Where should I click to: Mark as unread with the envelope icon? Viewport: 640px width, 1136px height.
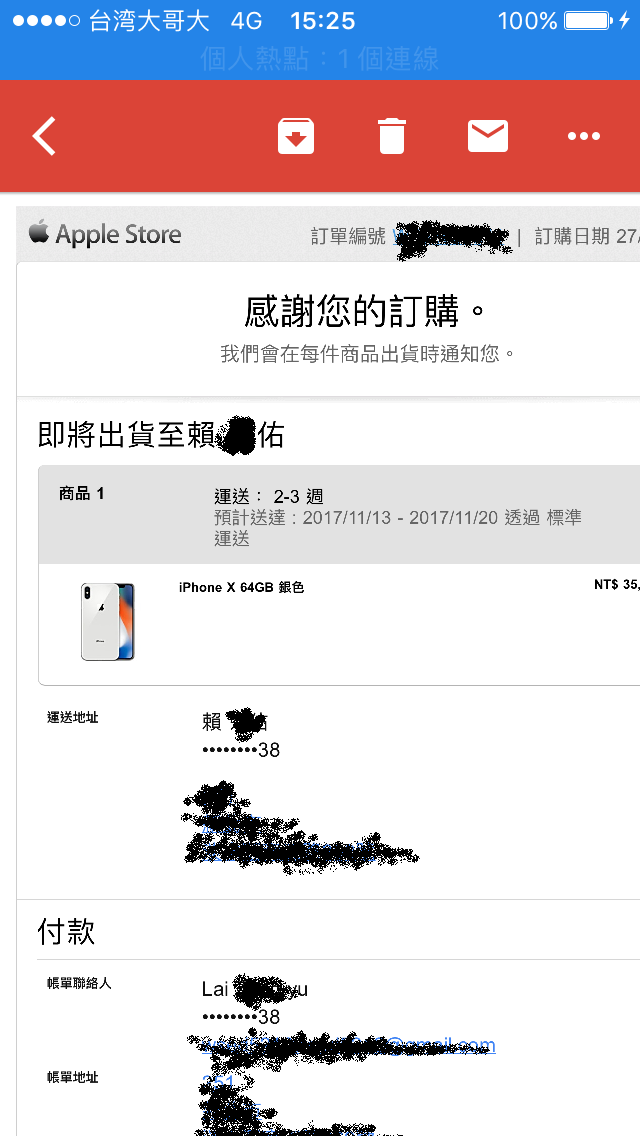coord(488,136)
